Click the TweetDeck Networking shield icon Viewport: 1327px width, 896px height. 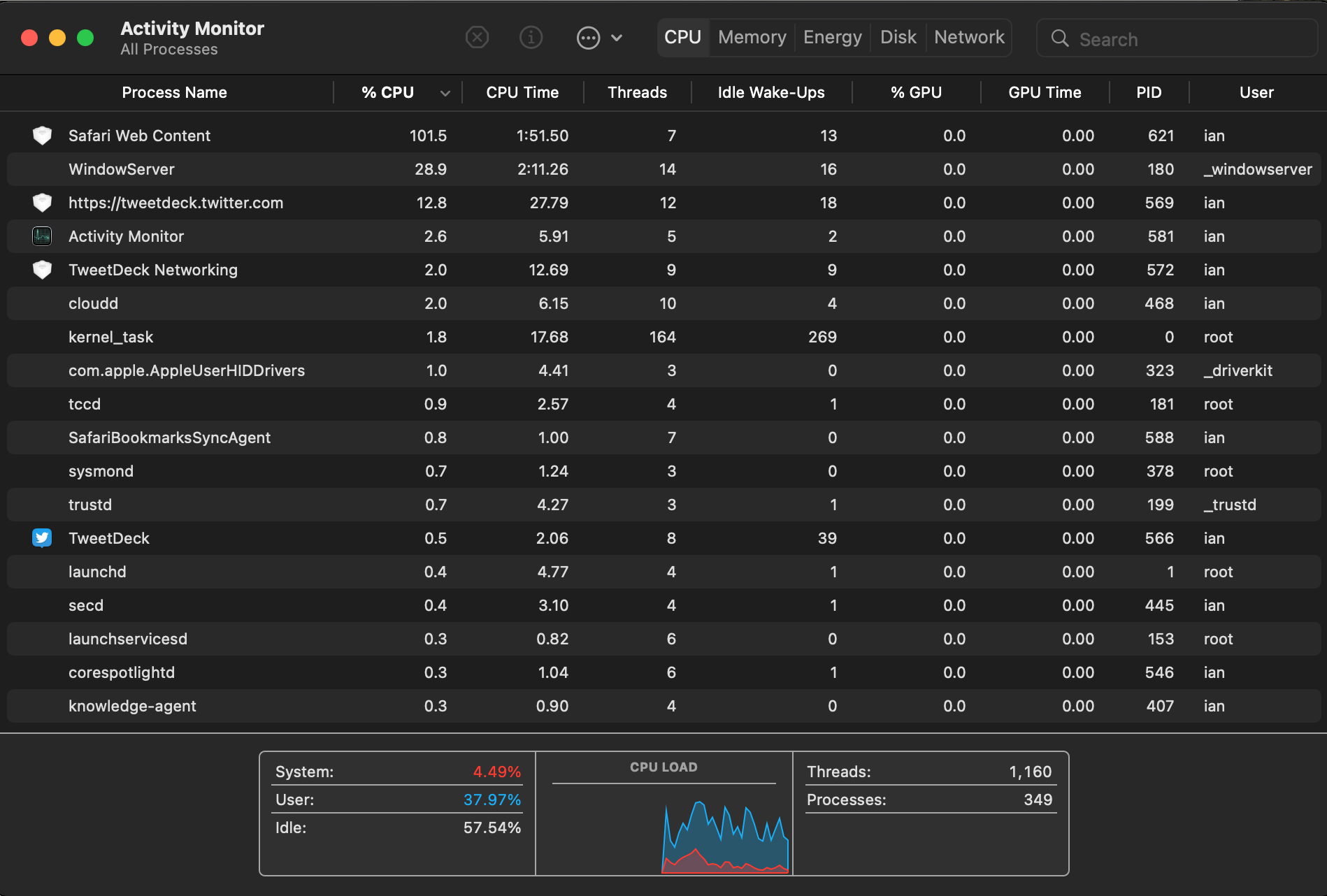point(42,270)
